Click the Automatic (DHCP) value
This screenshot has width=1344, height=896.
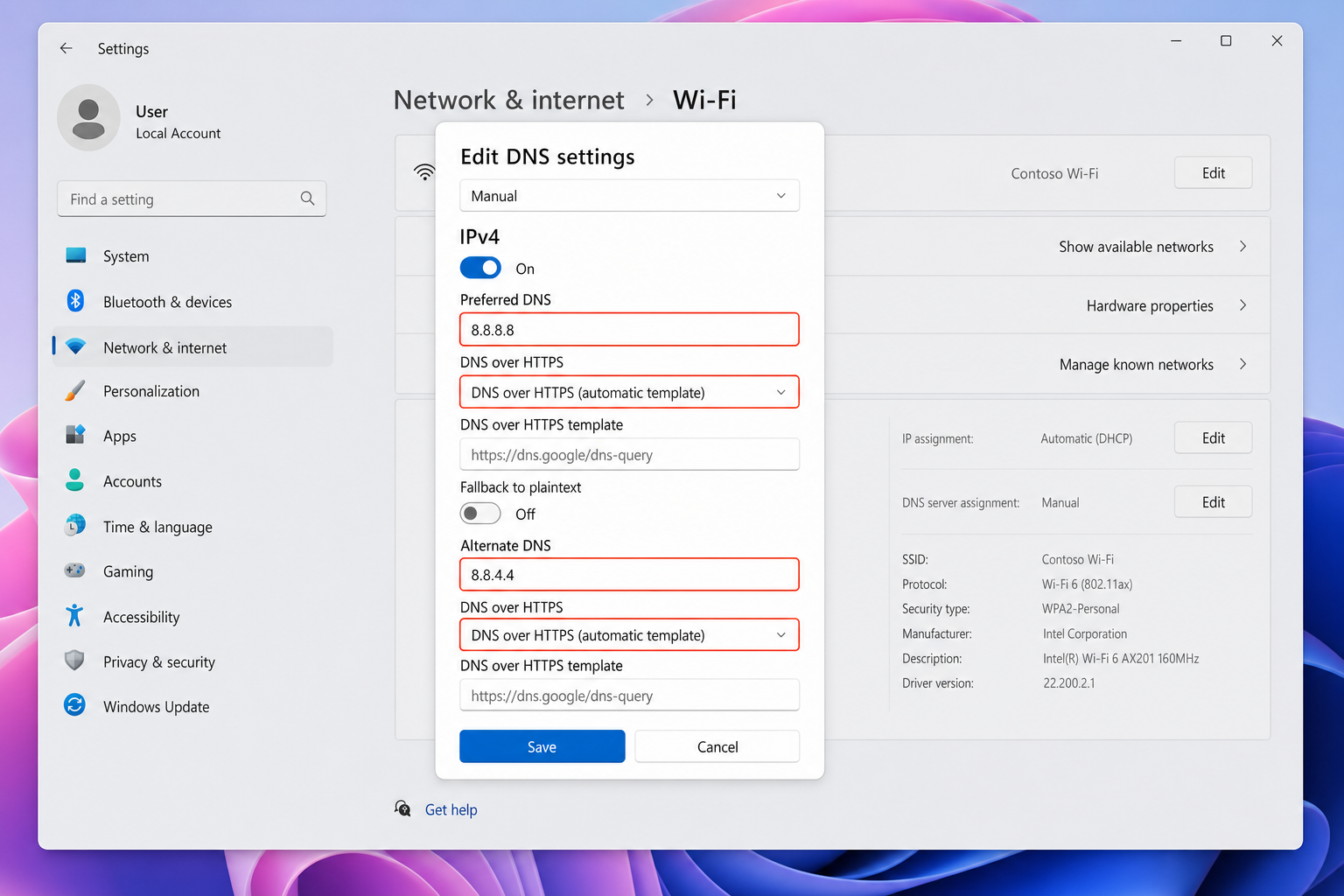[x=1086, y=438]
